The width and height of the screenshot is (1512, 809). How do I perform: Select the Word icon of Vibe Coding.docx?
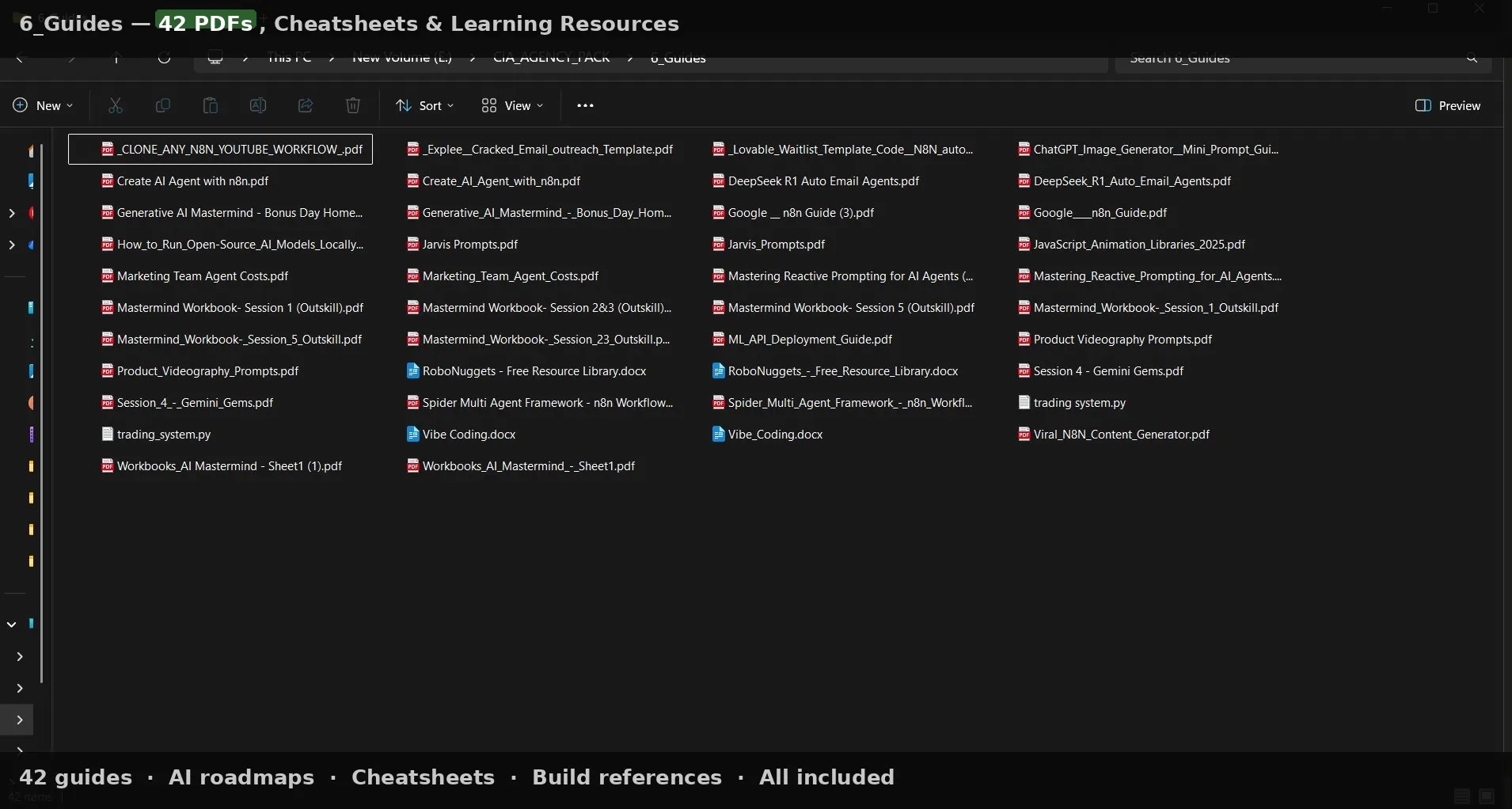pos(413,434)
